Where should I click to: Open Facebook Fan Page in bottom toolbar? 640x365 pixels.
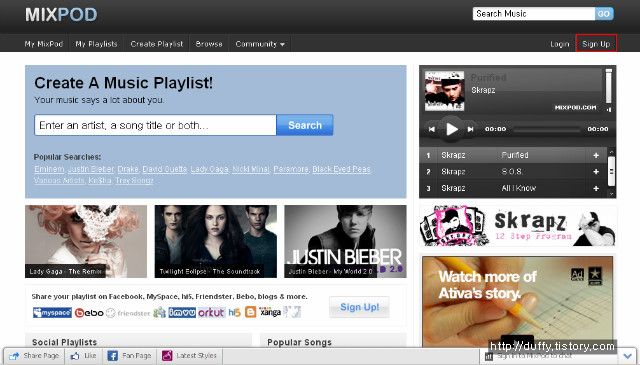pyautogui.click(x=129, y=356)
